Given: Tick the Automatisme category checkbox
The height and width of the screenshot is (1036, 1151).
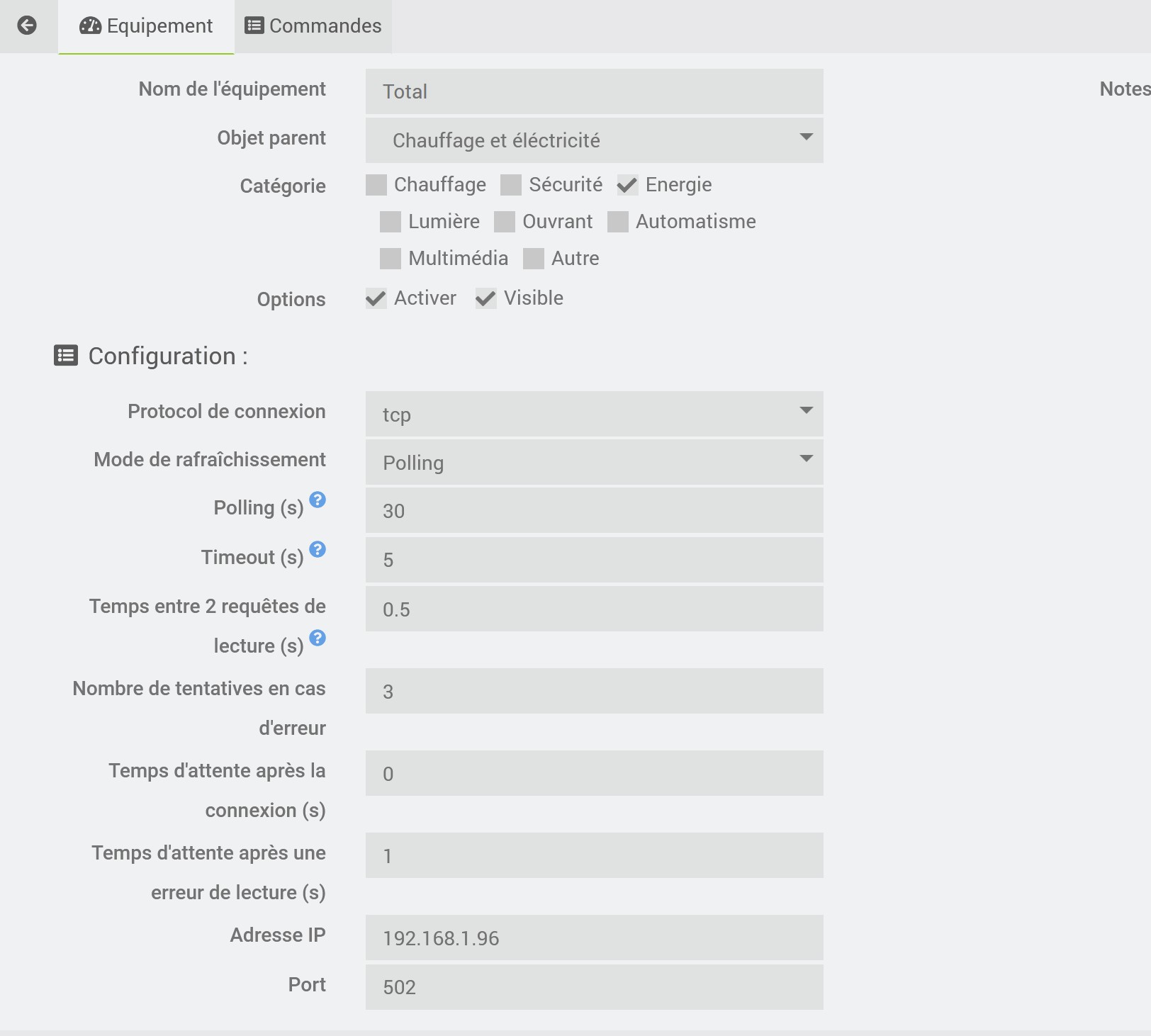Looking at the screenshot, I should pos(618,222).
